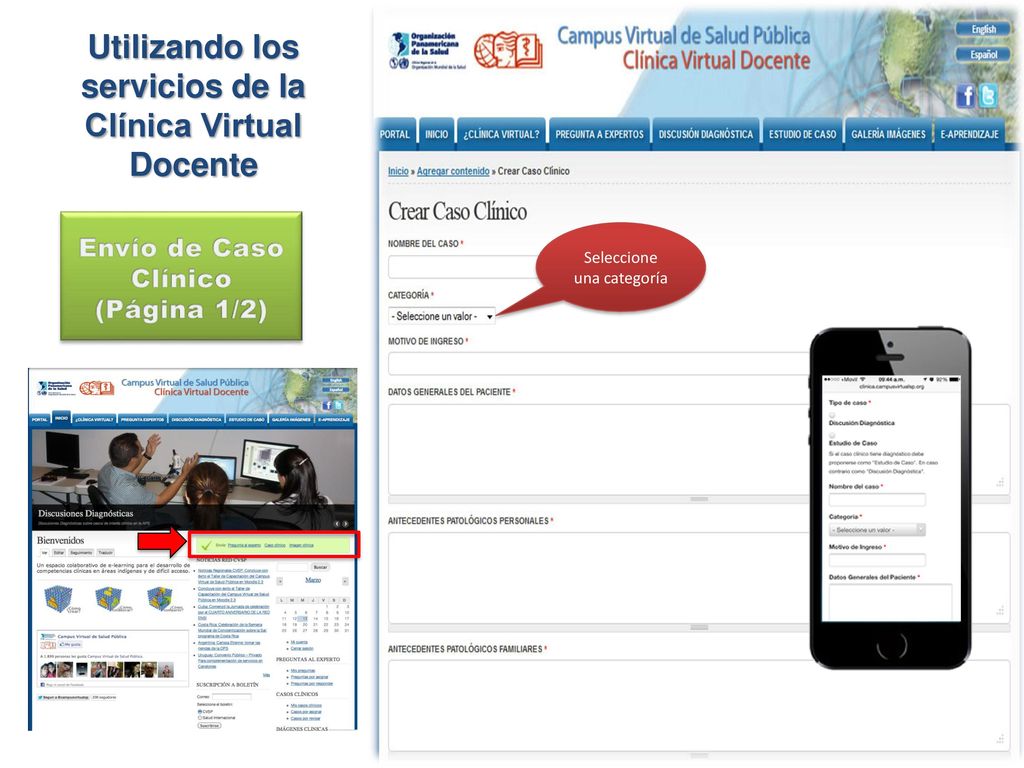Click the red logo in the small homepage header
This screenshot has height=768, width=1024.
tap(97, 388)
